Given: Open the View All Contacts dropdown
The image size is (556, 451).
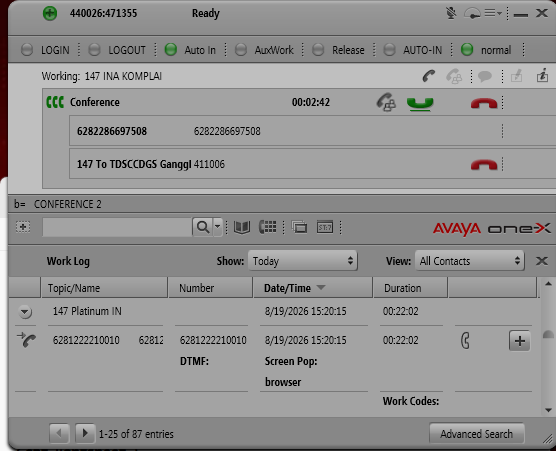Looking at the screenshot, I should coord(469,261).
